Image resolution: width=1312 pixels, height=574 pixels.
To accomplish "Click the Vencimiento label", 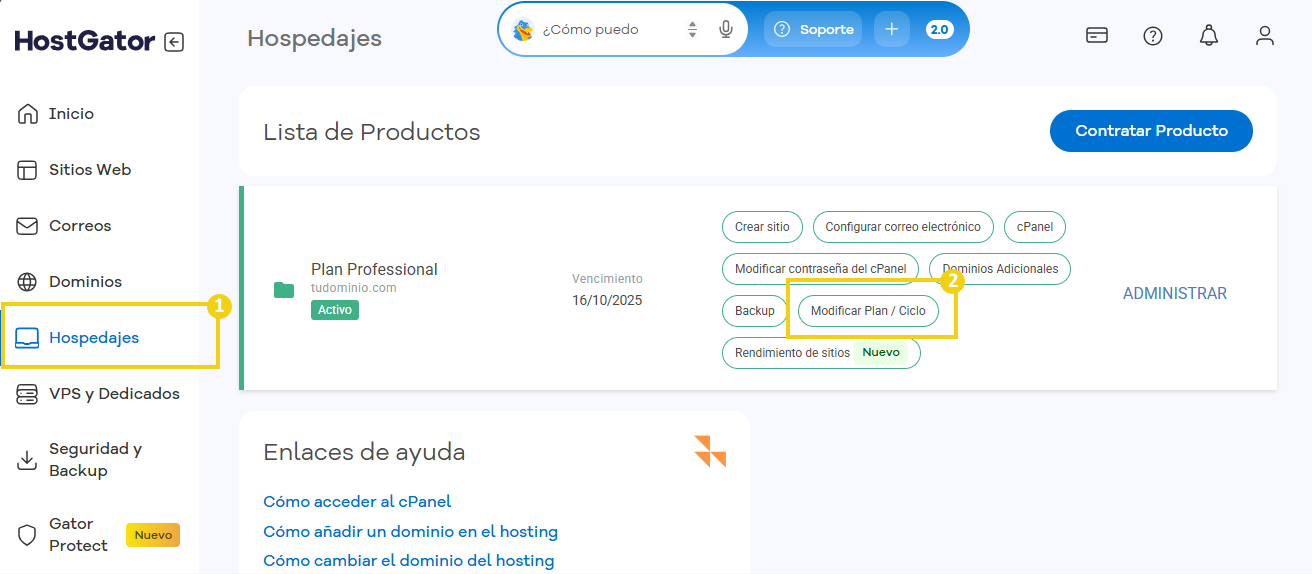I will (x=607, y=279).
